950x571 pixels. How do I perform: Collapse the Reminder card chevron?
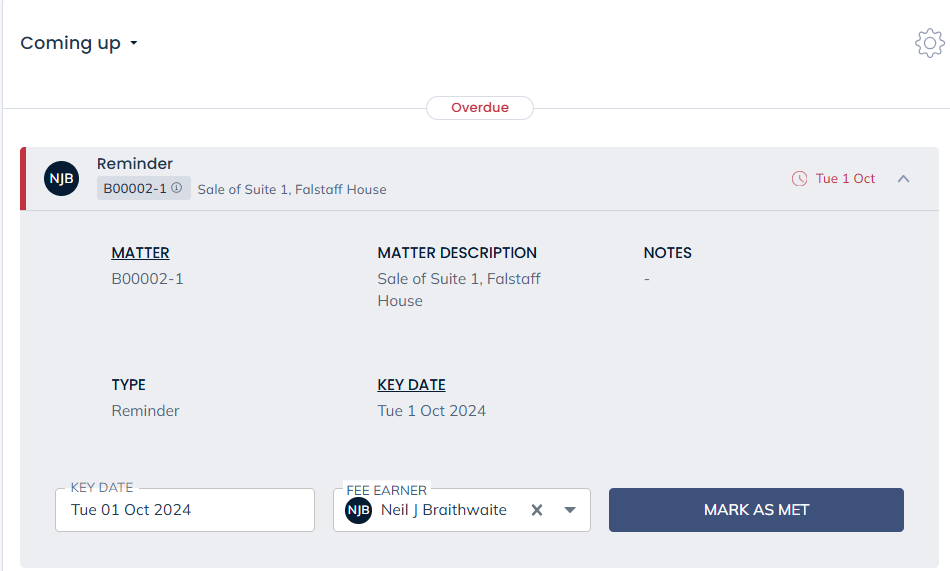[x=903, y=179]
